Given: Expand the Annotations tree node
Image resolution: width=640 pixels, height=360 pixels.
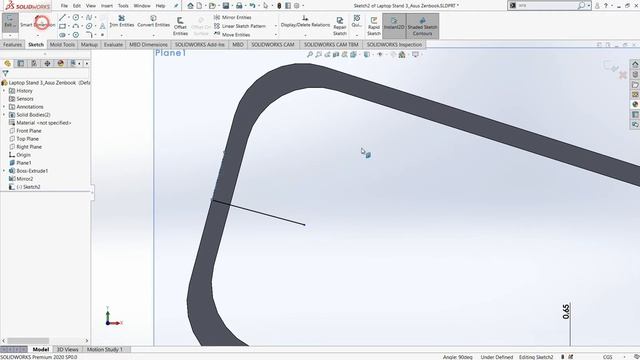Looking at the screenshot, I should (x=4, y=107).
